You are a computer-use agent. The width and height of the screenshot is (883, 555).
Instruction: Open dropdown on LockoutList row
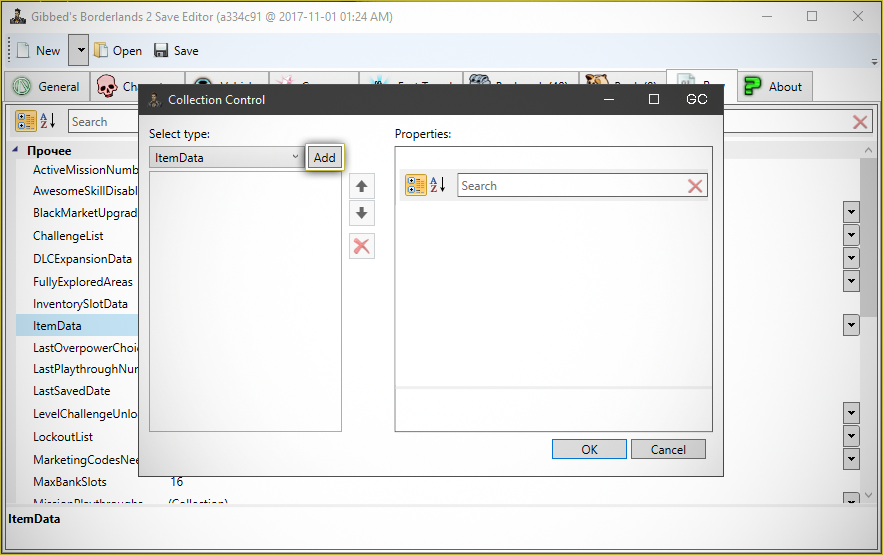pyautogui.click(x=851, y=436)
